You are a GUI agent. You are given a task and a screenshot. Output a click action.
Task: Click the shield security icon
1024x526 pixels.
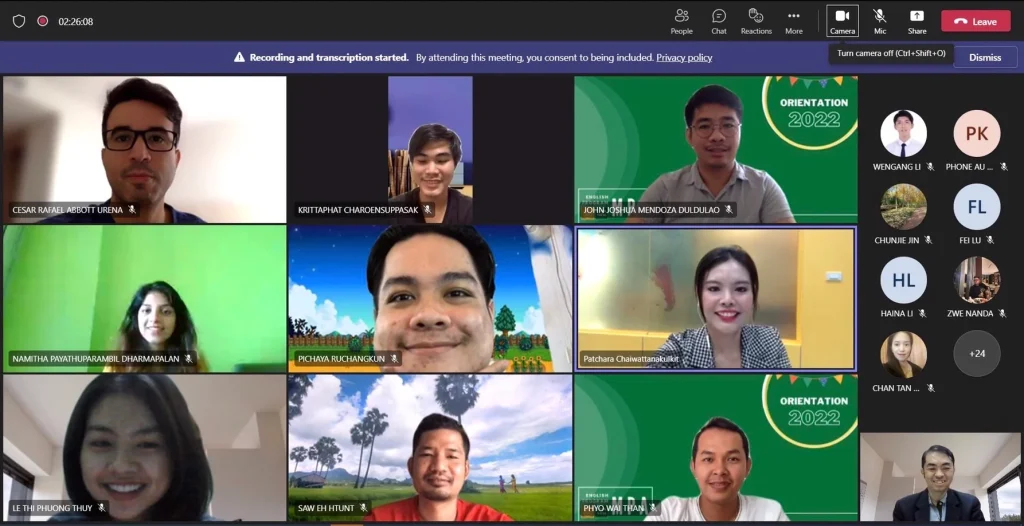[18, 21]
